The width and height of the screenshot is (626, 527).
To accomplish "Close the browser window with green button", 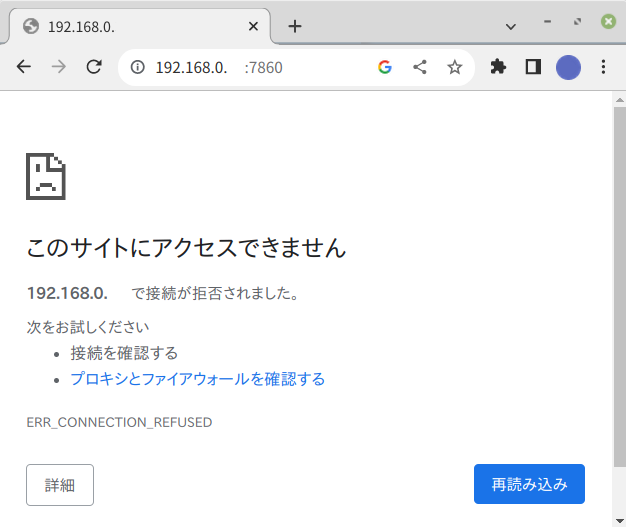I will click(608, 21).
